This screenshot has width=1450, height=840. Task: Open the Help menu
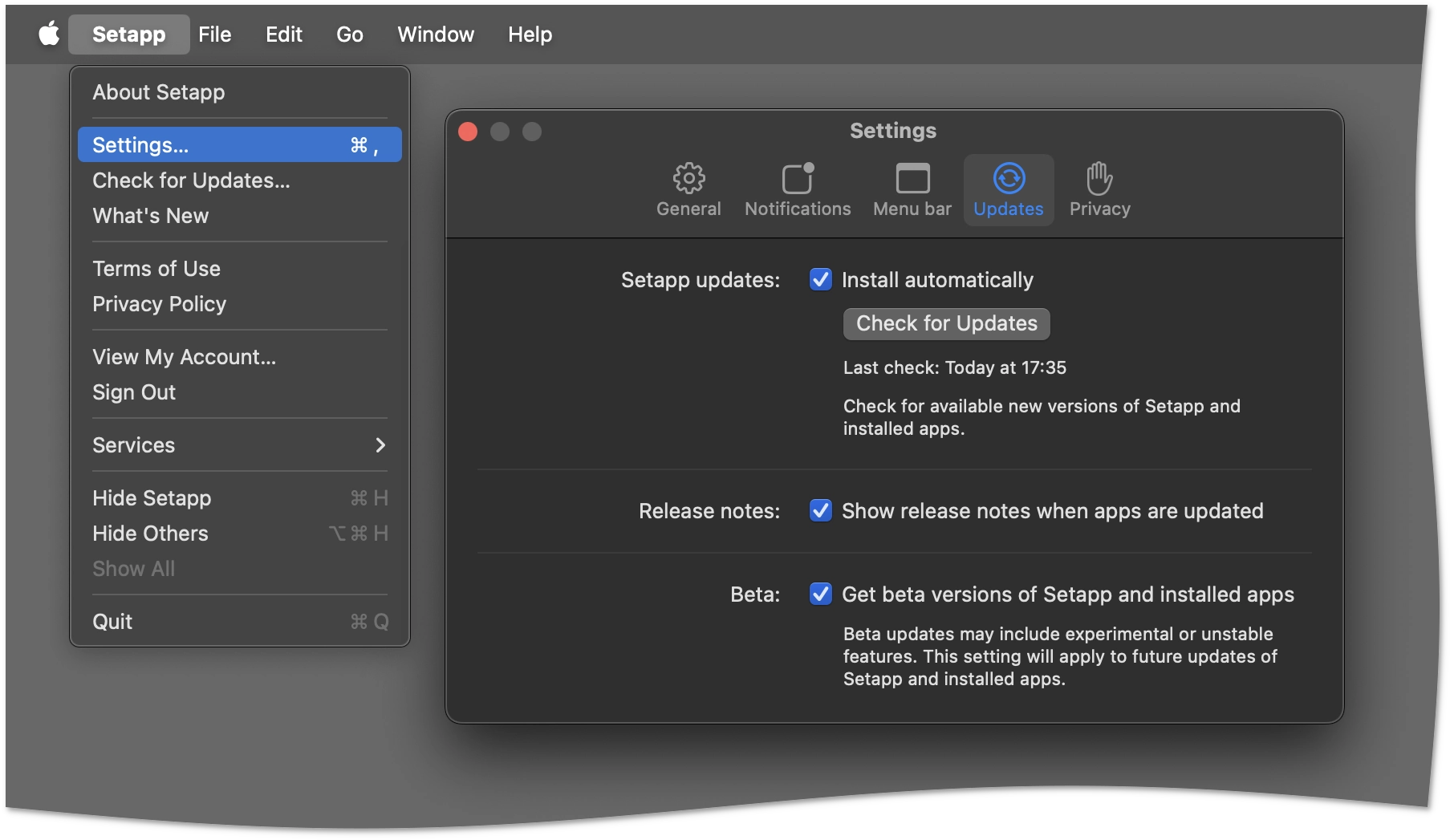click(530, 34)
